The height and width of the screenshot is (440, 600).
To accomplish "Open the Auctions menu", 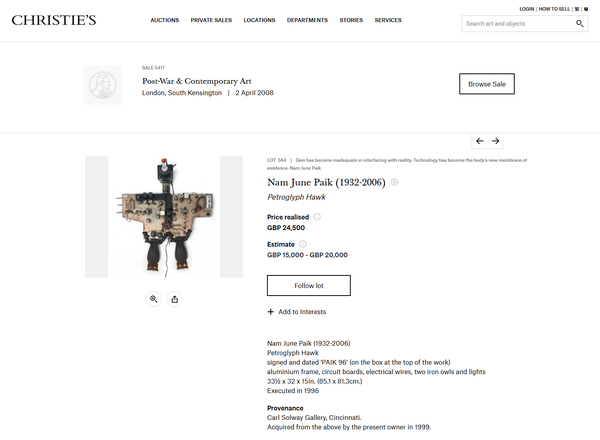I will tap(165, 20).
